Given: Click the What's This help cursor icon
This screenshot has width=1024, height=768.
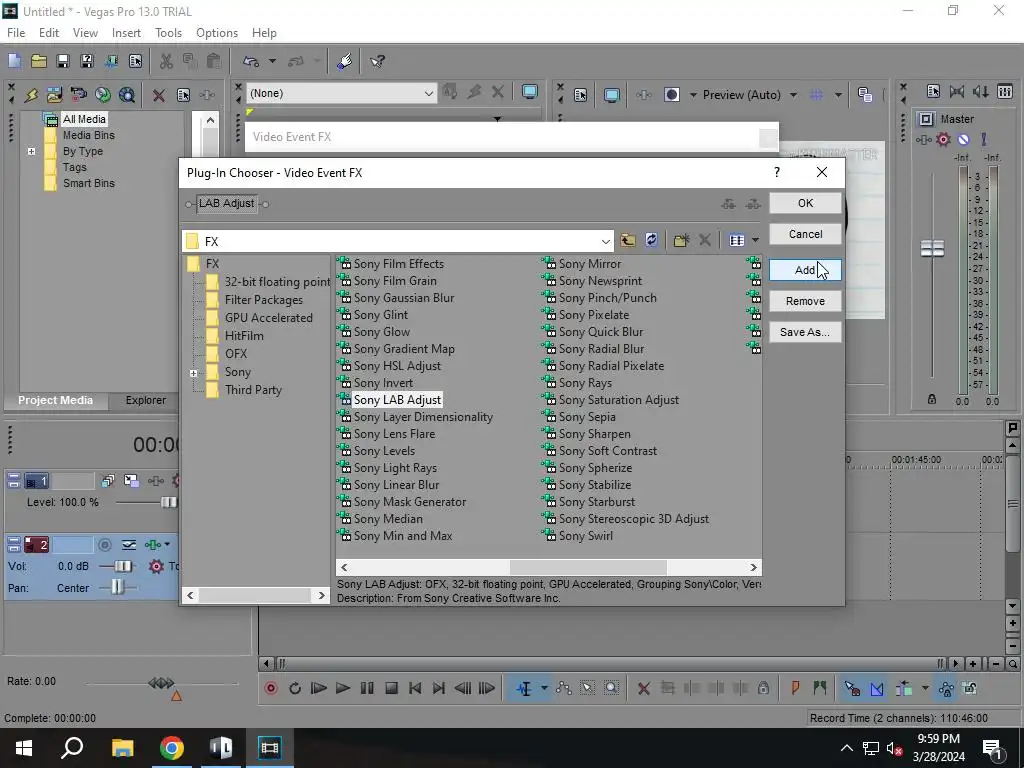Looking at the screenshot, I should click(377, 61).
